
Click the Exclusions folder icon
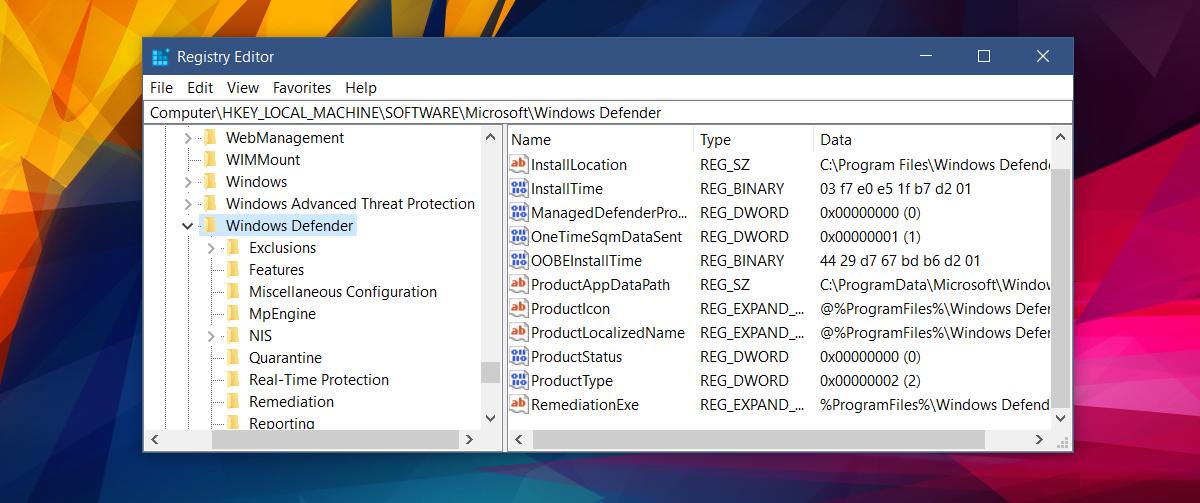pos(232,248)
